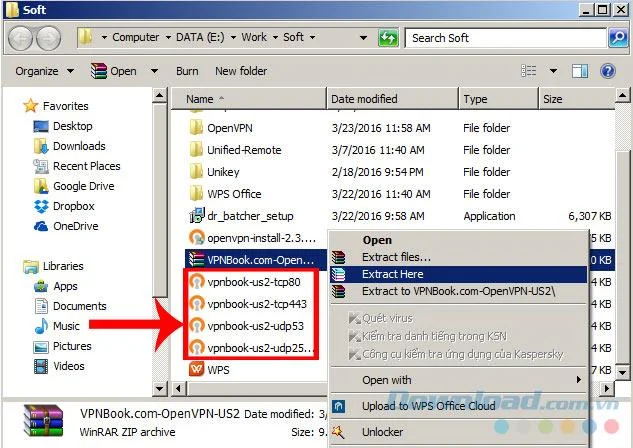Click the Pictures library icon

pos(41,346)
